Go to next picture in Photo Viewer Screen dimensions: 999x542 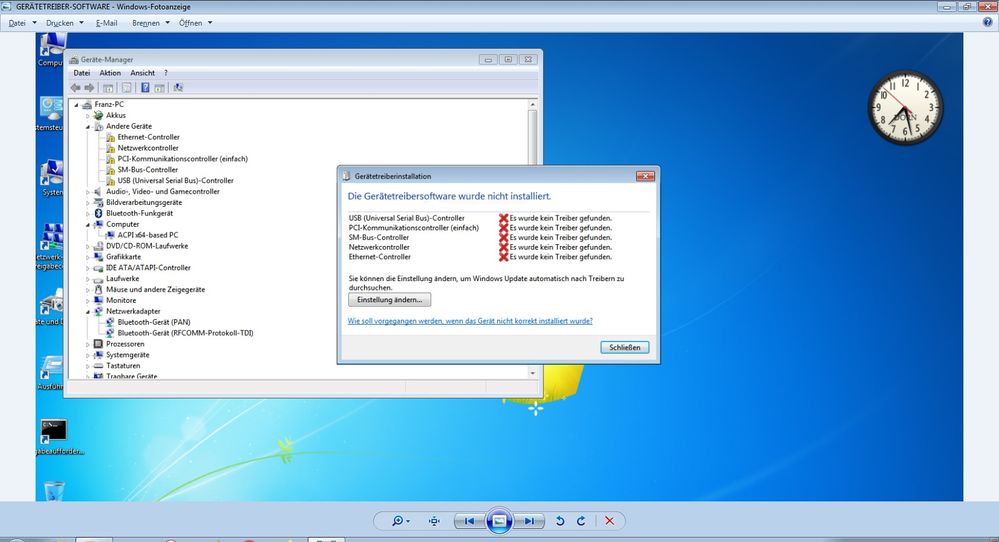[529, 521]
